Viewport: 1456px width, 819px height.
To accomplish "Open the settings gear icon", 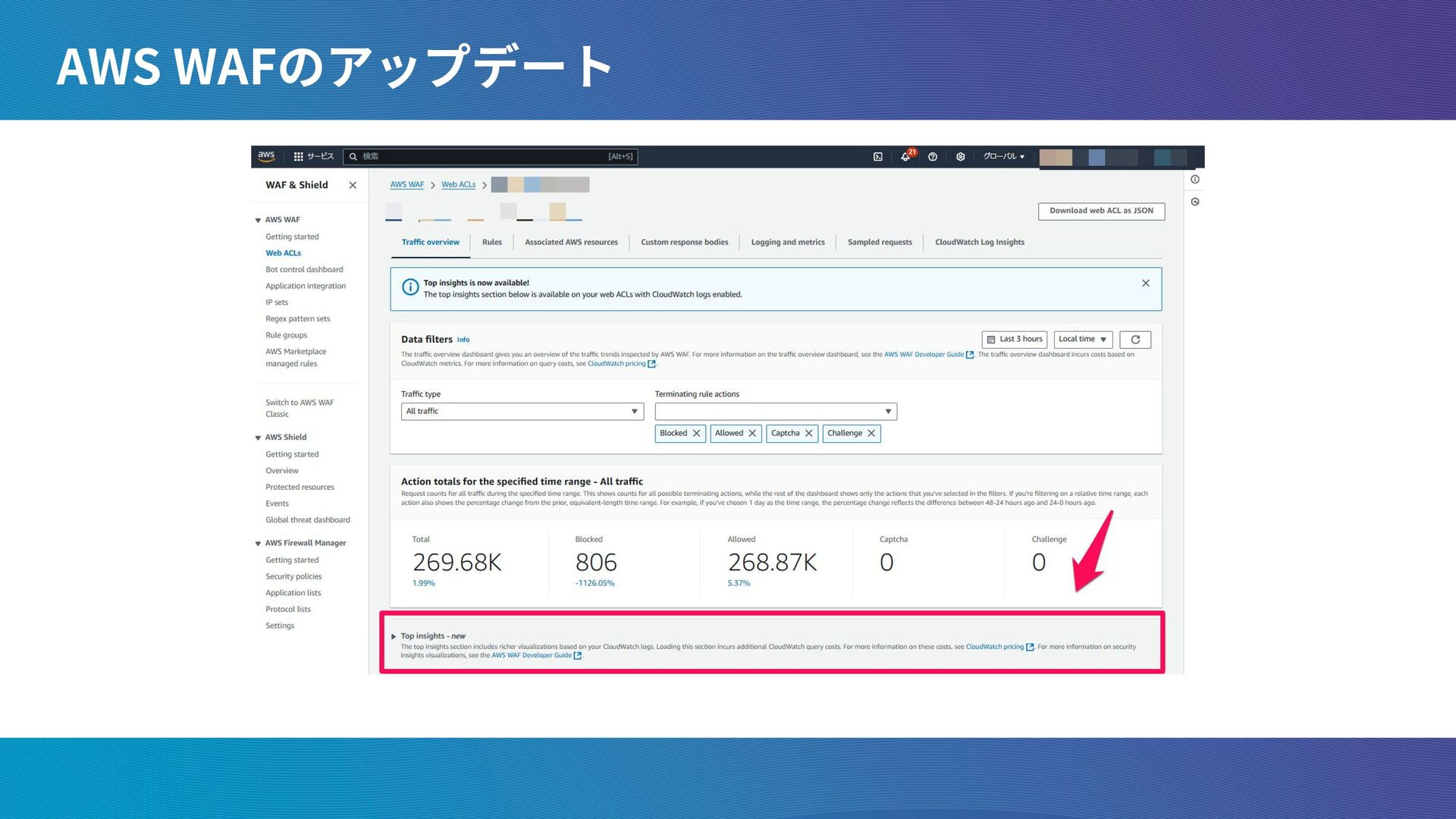I will click(x=961, y=157).
